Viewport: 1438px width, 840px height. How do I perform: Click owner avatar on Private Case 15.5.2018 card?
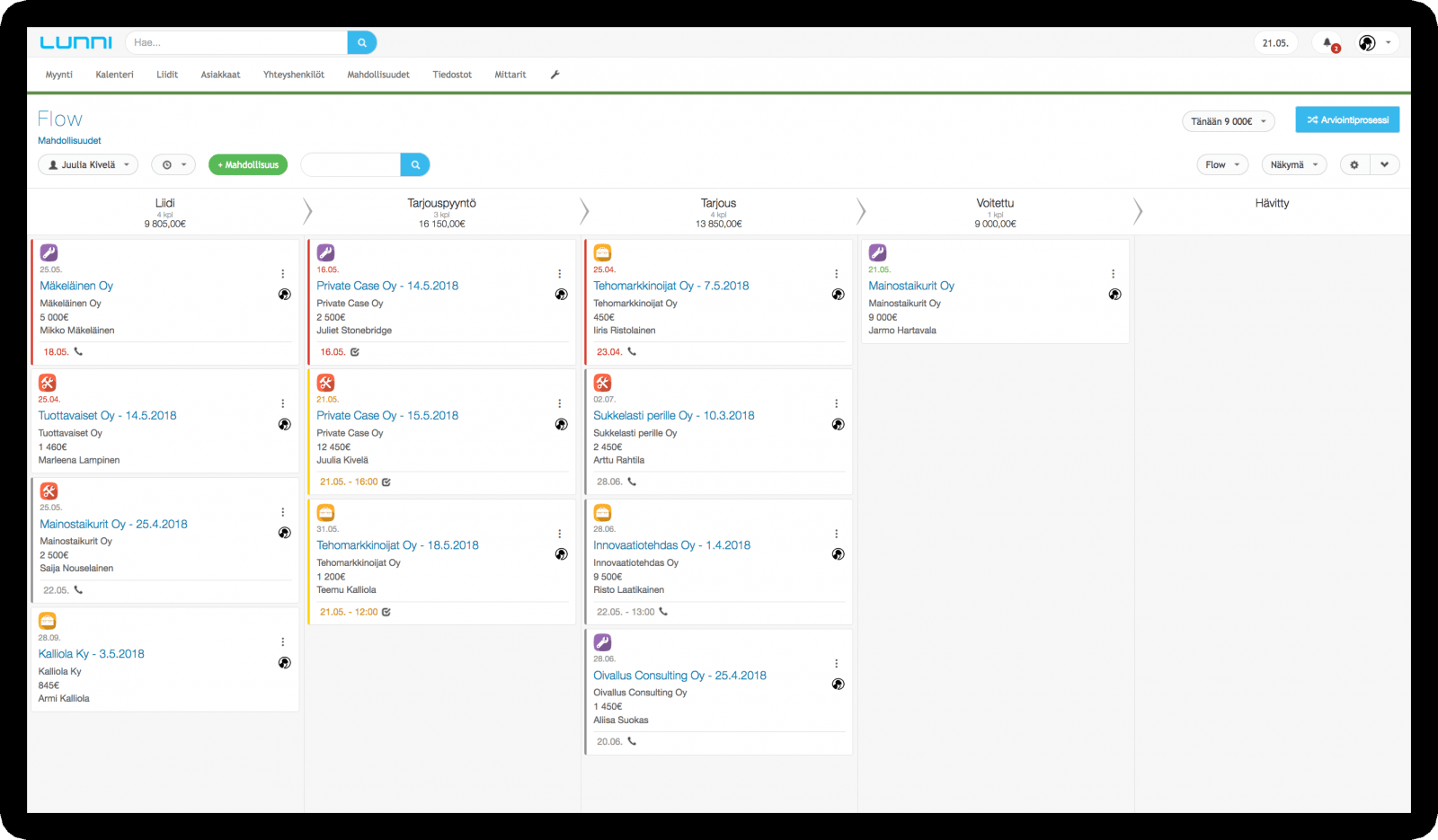[x=561, y=424]
